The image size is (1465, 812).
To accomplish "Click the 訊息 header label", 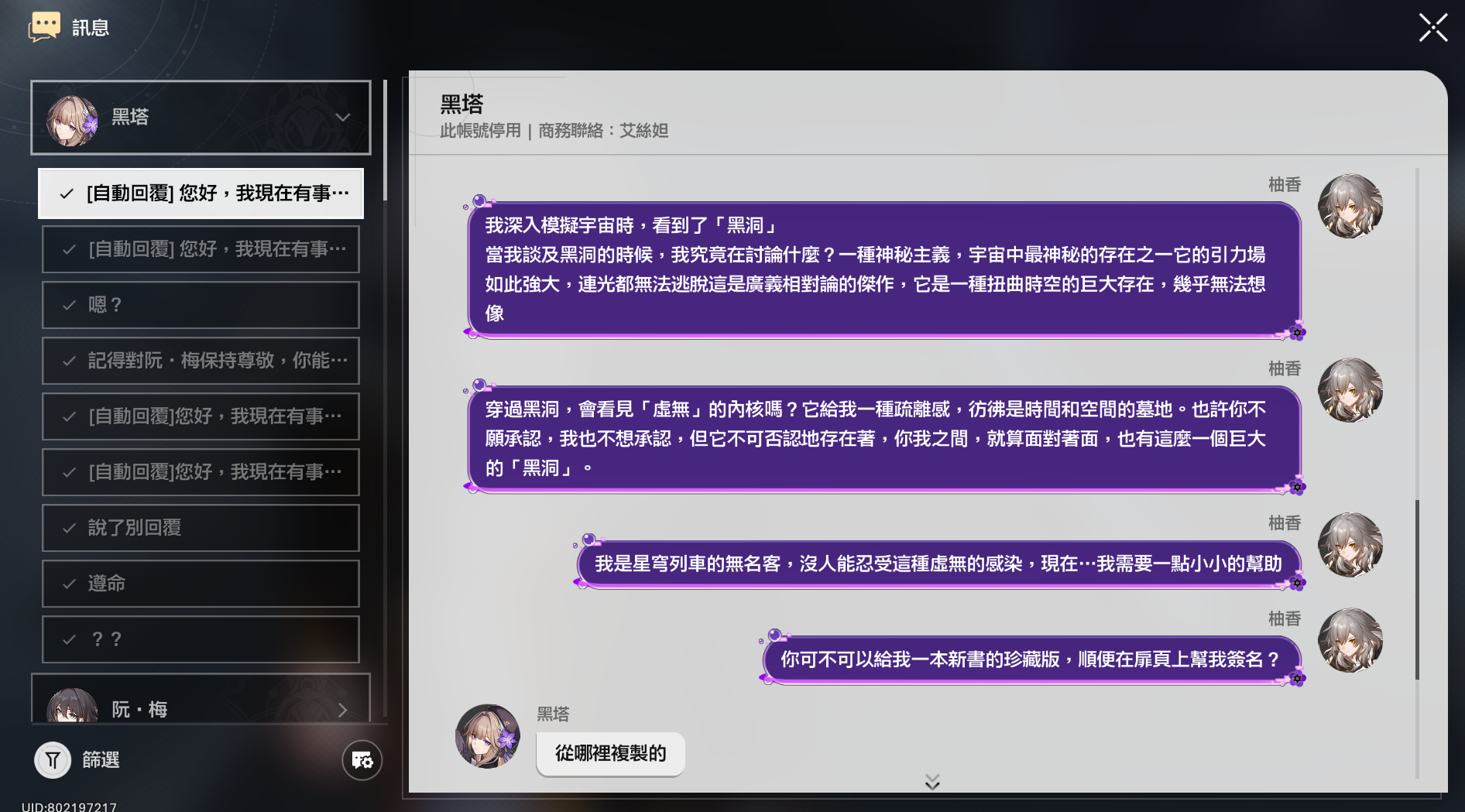I will pos(91,28).
